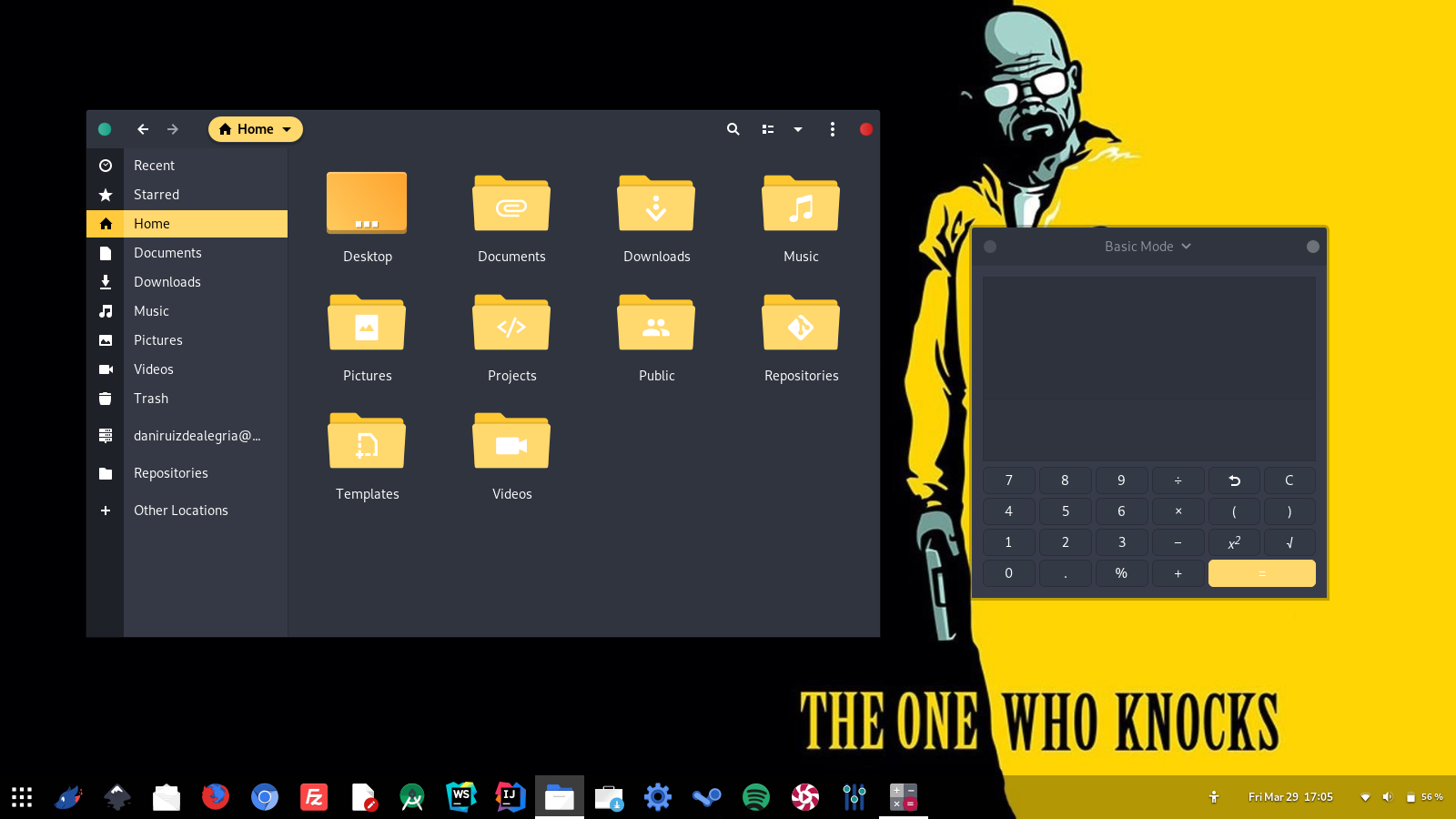Select the Music folder icon in grid
The image size is (1456, 819).
[x=801, y=203]
